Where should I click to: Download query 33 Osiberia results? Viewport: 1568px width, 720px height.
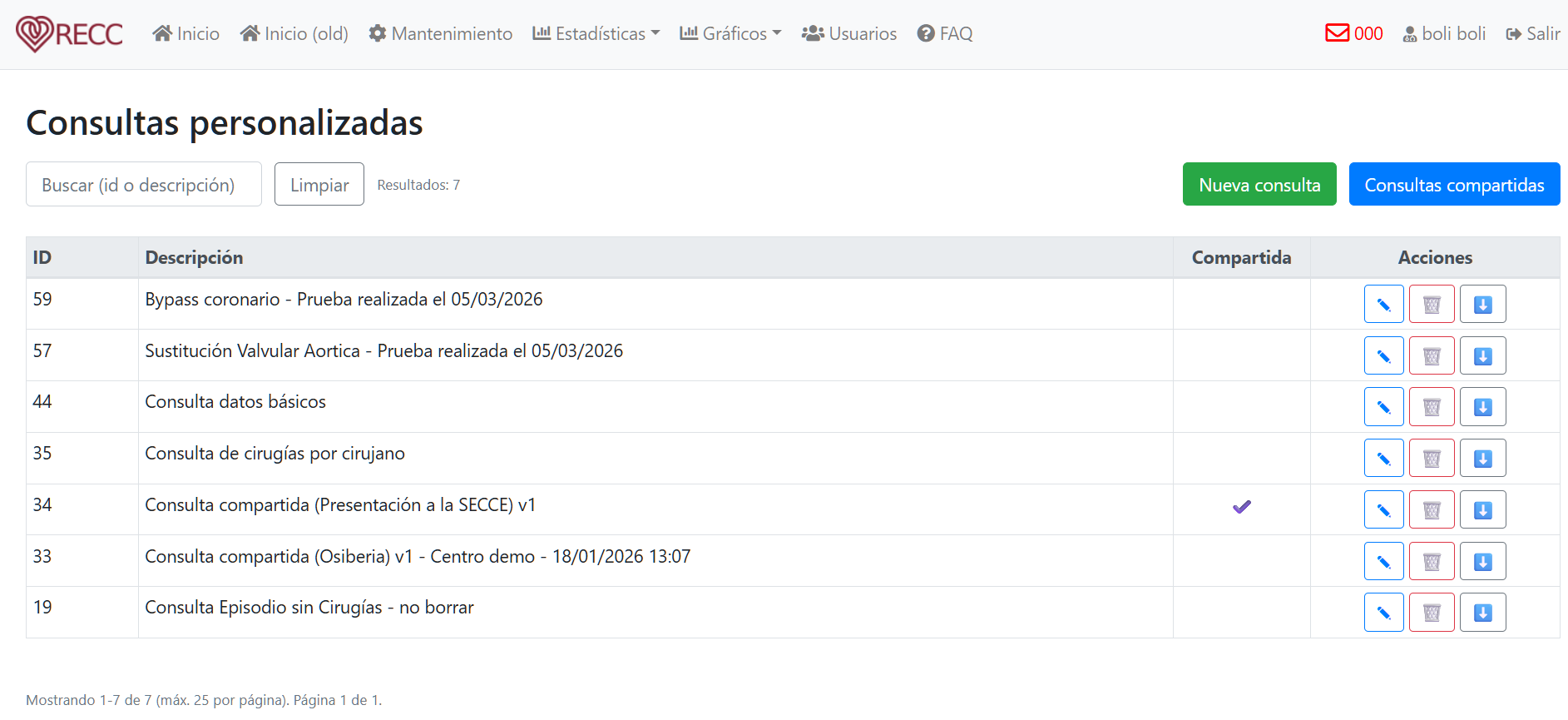point(1482,562)
